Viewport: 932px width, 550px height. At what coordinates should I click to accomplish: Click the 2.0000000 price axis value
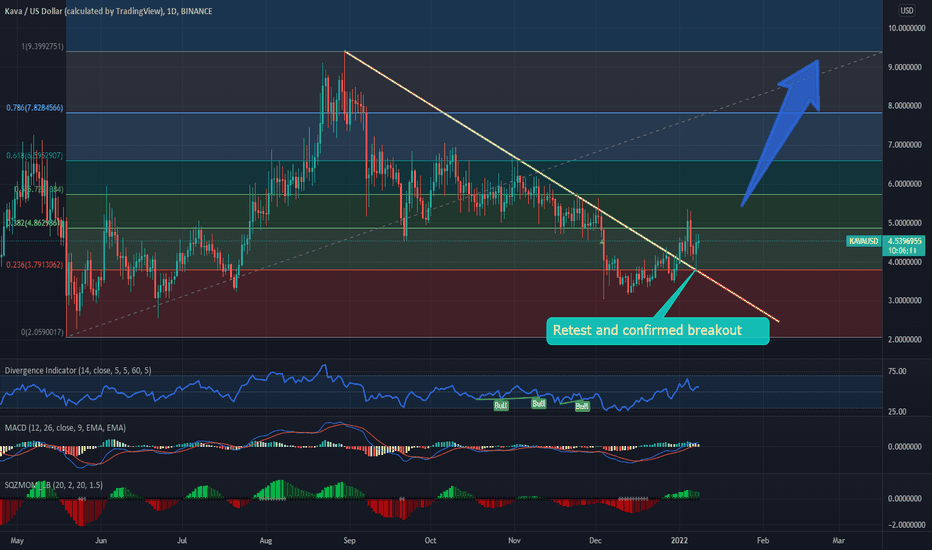tap(906, 340)
